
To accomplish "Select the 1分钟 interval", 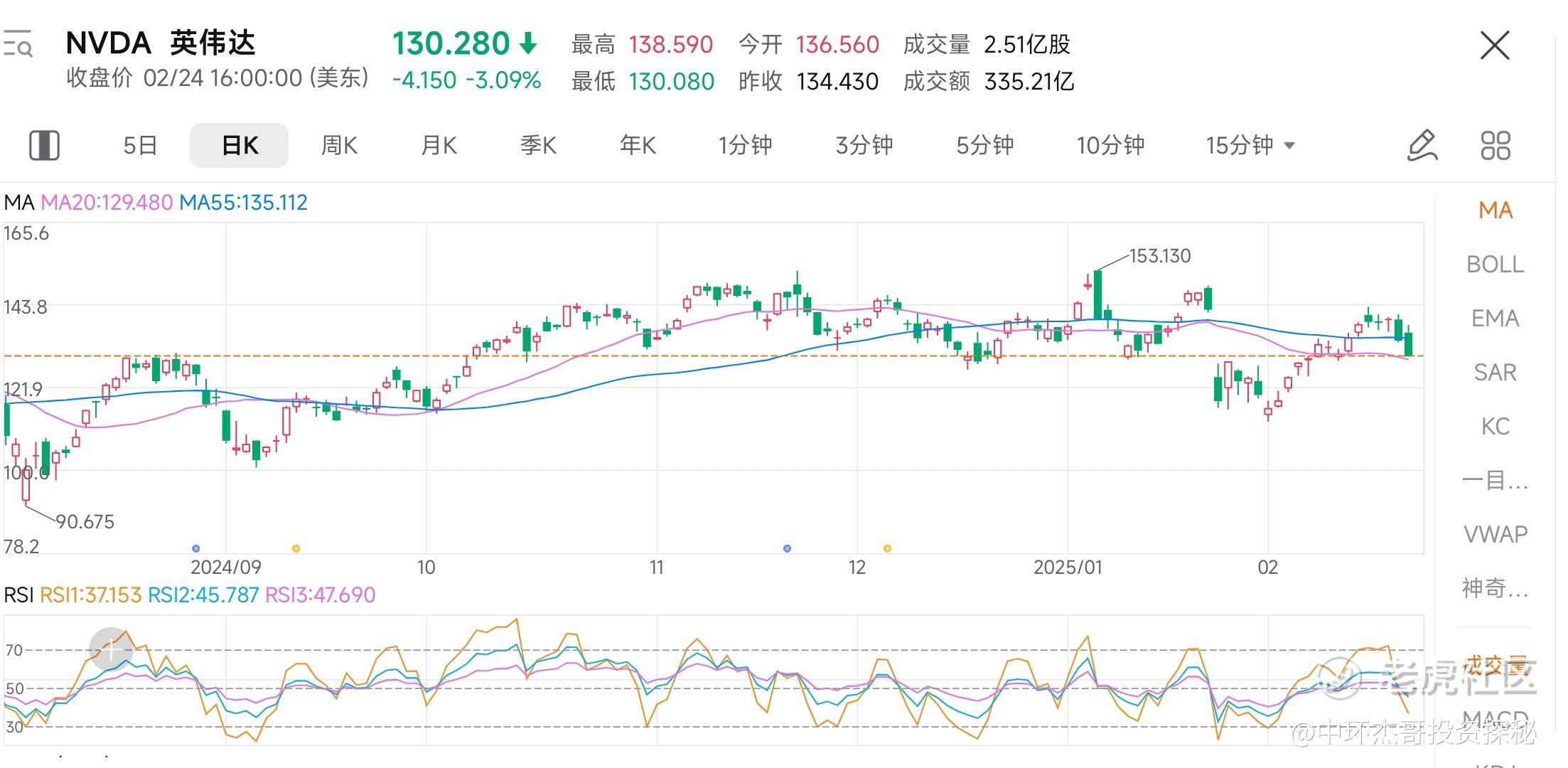I will (745, 145).
